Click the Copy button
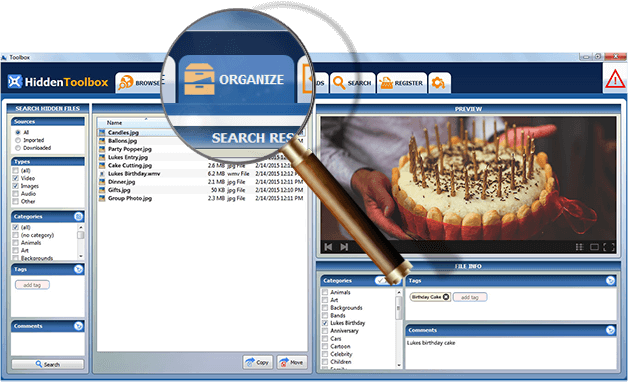 258,362
